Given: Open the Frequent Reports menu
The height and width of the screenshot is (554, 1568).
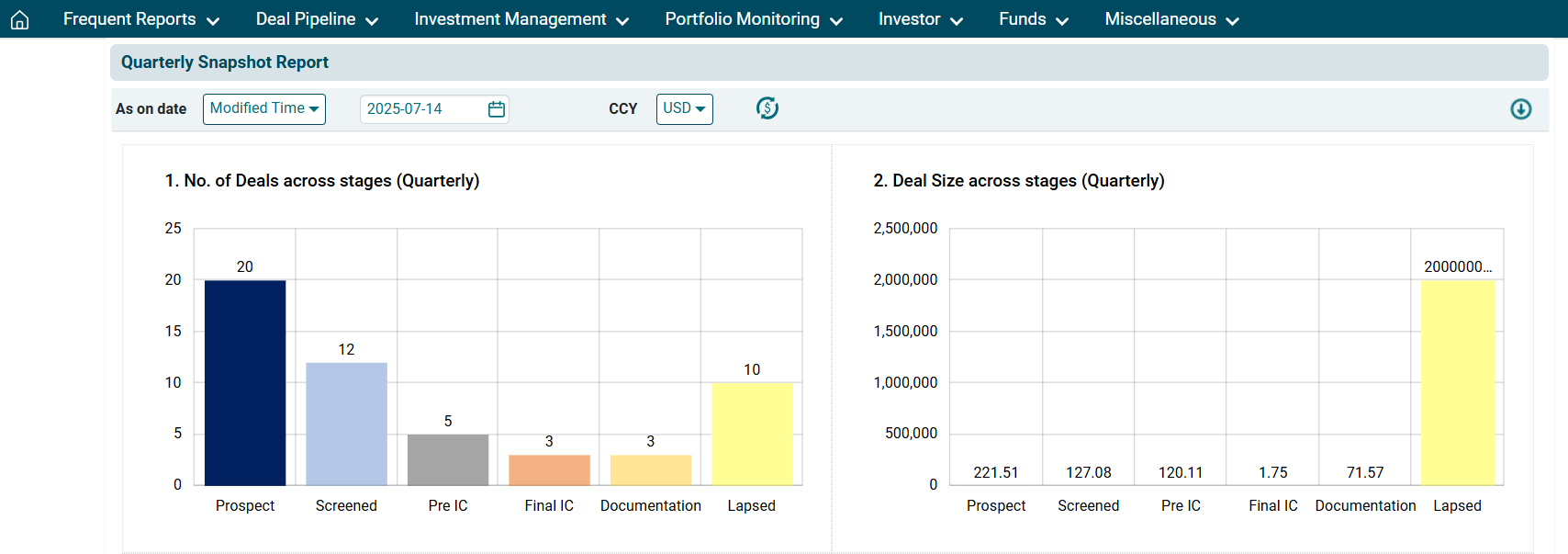Looking at the screenshot, I should click(x=140, y=19).
